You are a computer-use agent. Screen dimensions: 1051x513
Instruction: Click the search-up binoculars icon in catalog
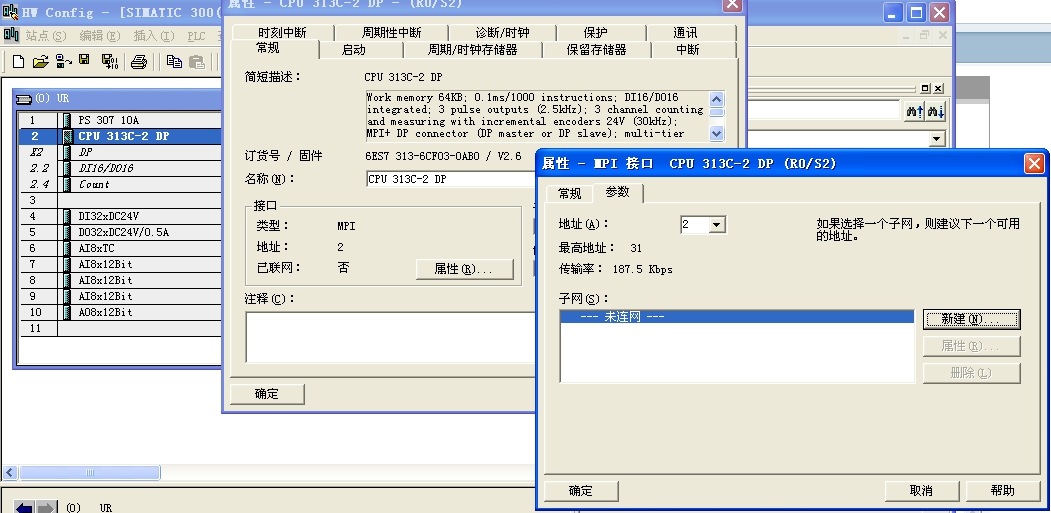(x=915, y=111)
